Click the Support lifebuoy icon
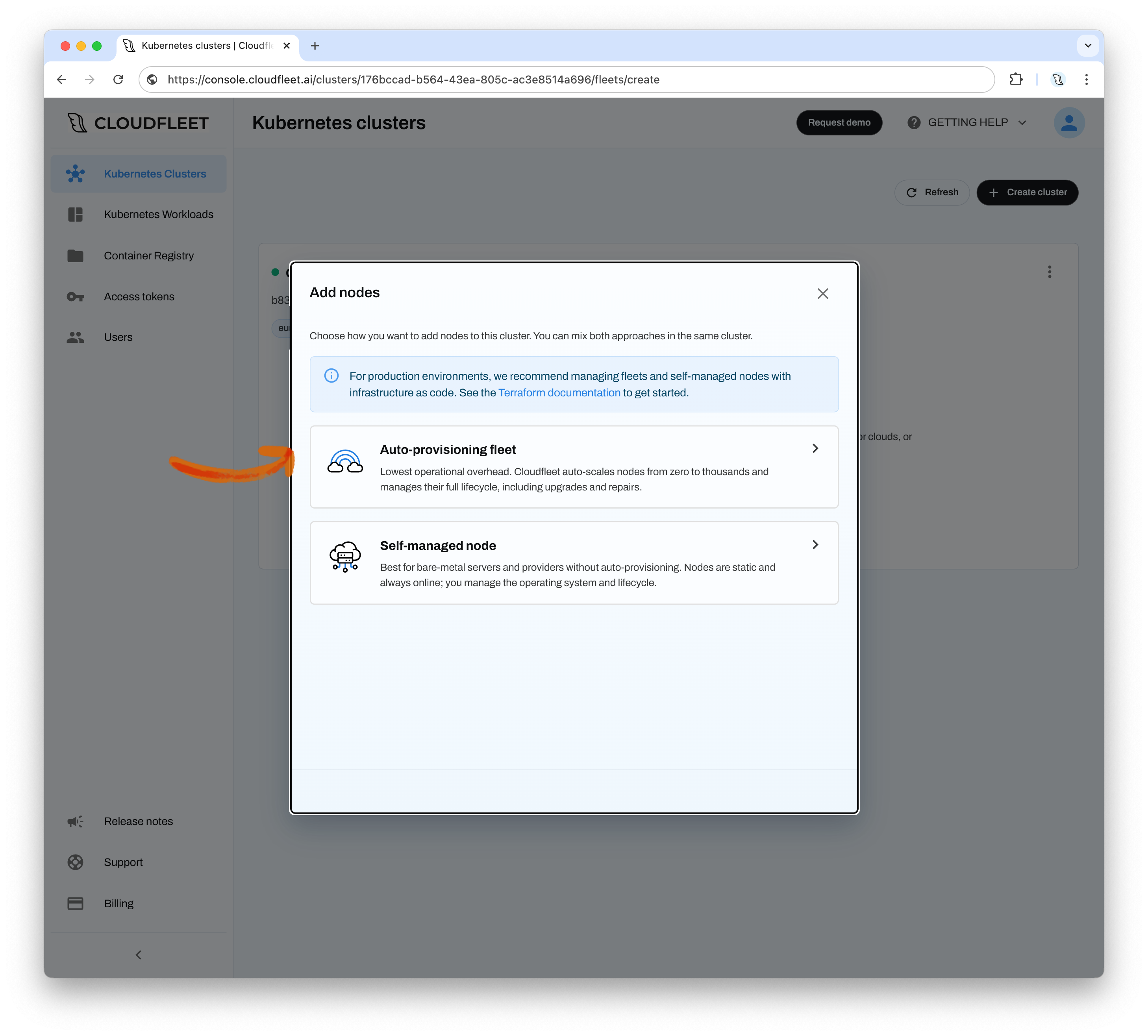 coord(75,862)
